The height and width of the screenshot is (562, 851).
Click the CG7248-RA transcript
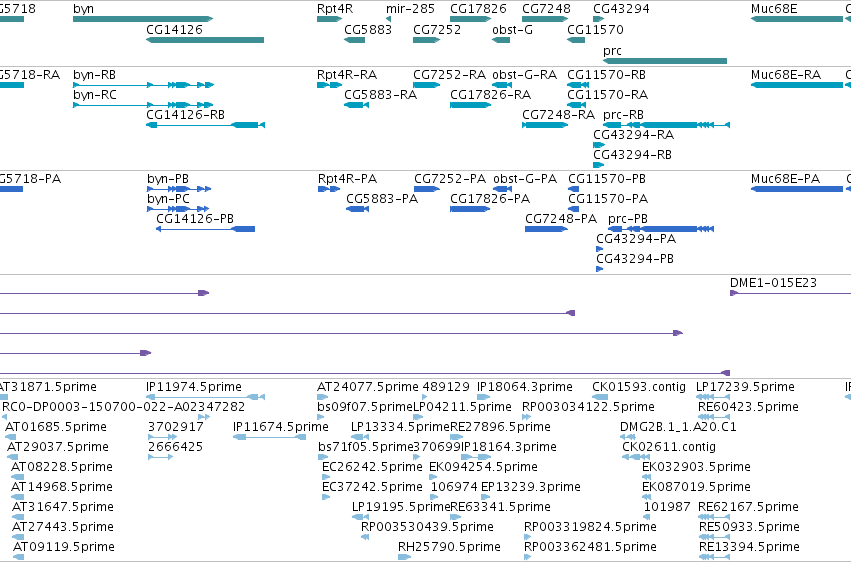545,125
